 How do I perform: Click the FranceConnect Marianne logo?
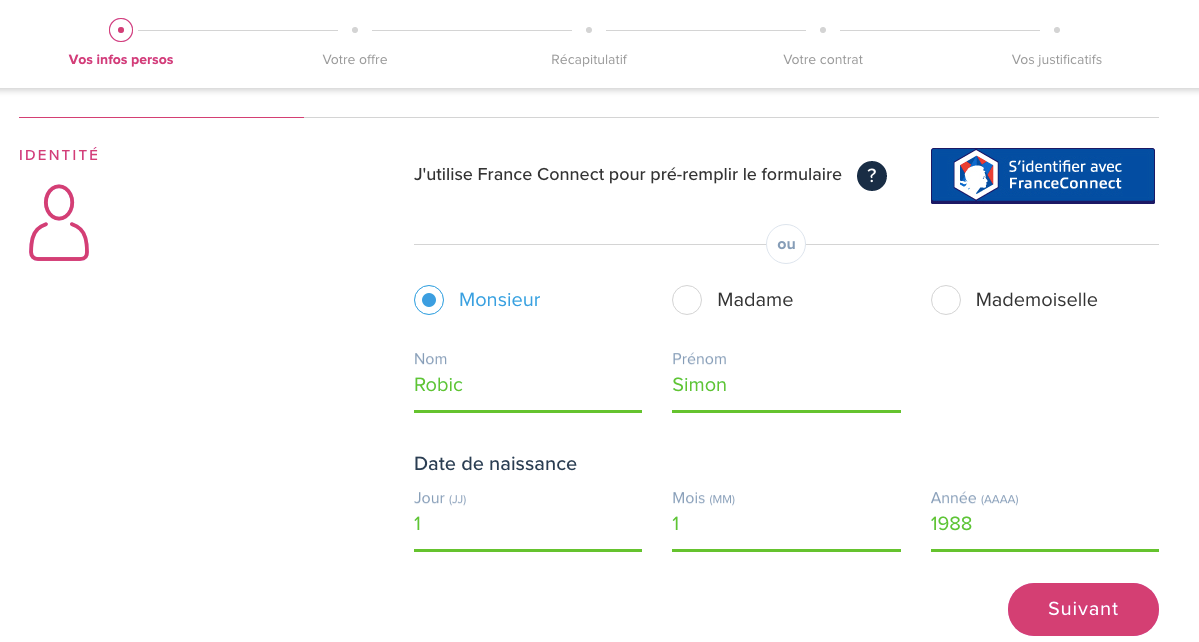coord(976,175)
